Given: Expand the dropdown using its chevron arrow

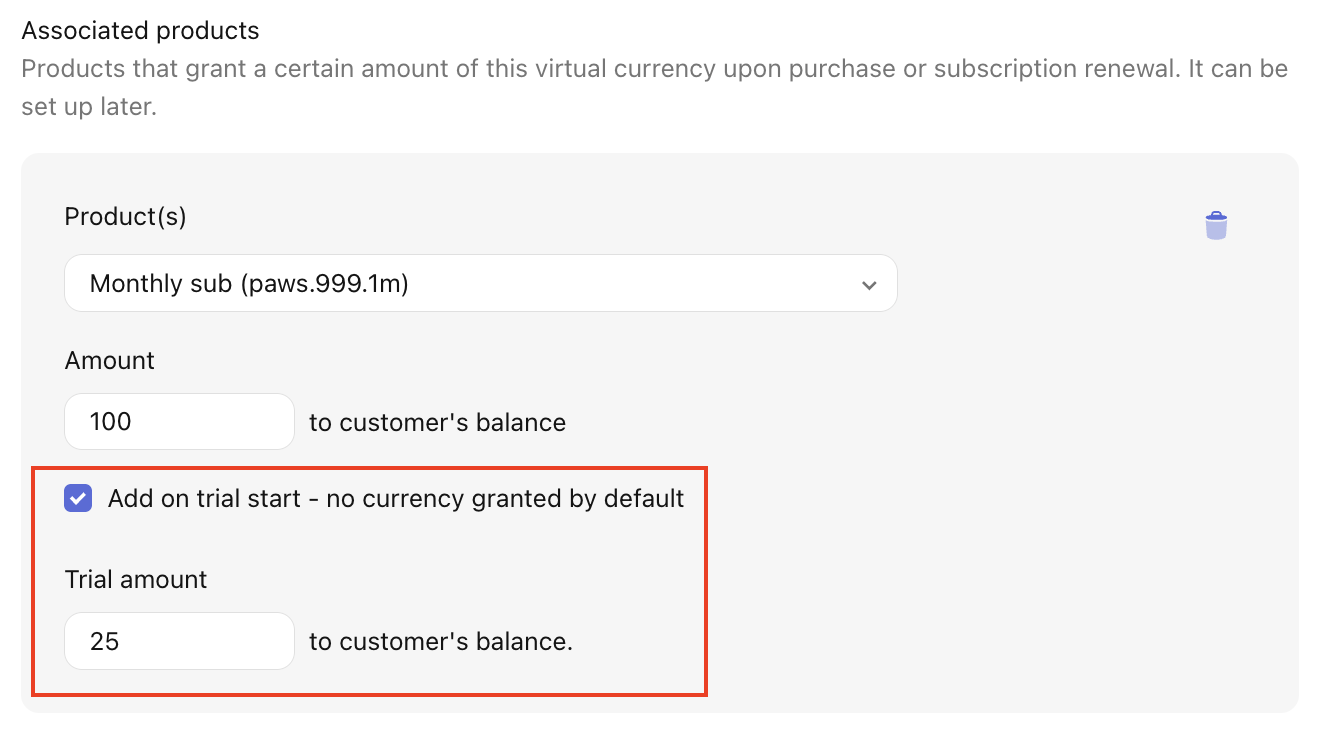Looking at the screenshot, I should (x=869, y=285).
